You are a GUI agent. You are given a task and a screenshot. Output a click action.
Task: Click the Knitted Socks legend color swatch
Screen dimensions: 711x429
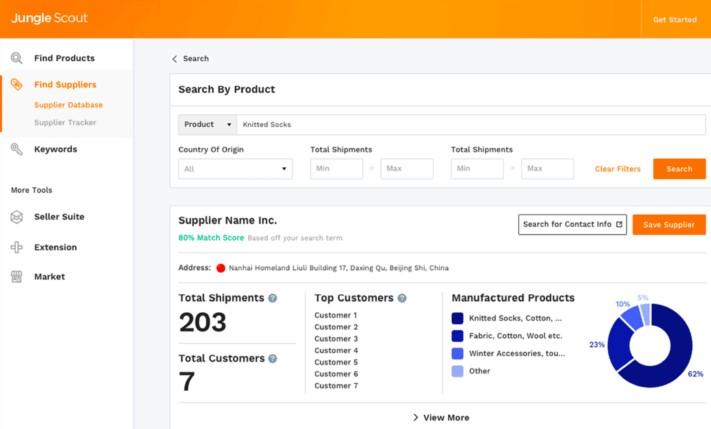tap(458, 318)
